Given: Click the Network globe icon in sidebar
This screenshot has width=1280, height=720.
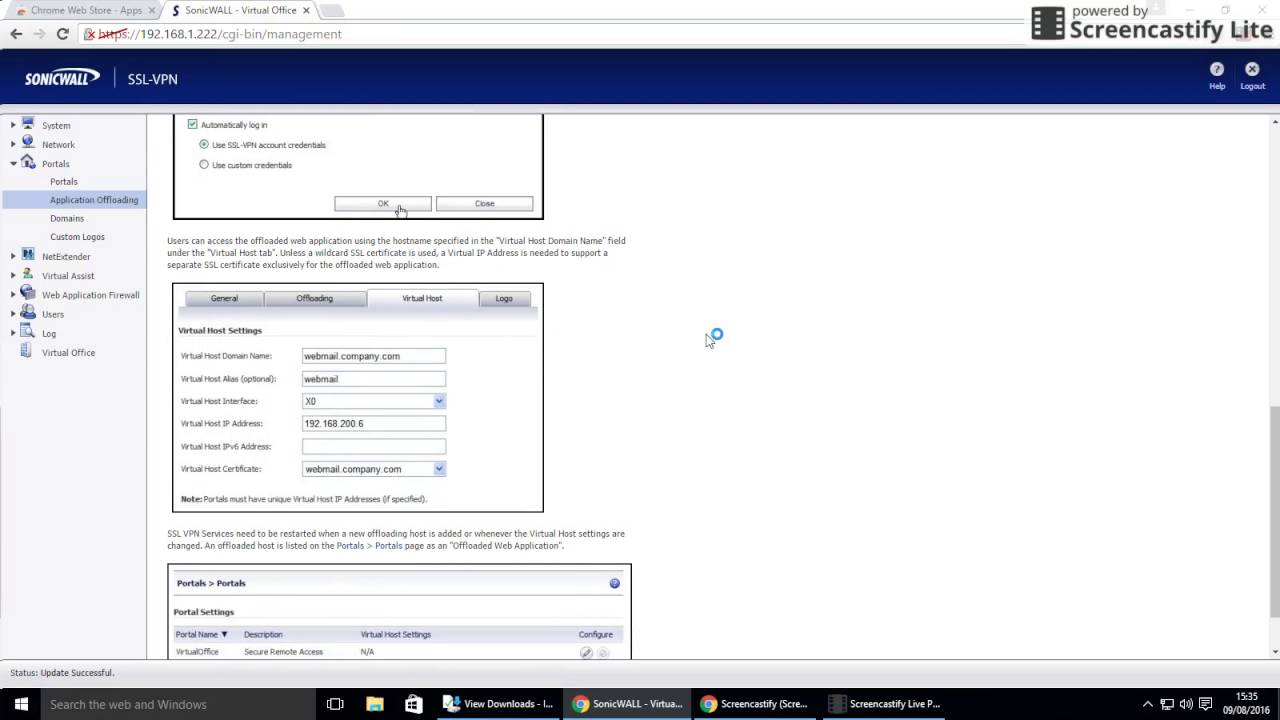Looking at the screenshot, I should (27, 143).
